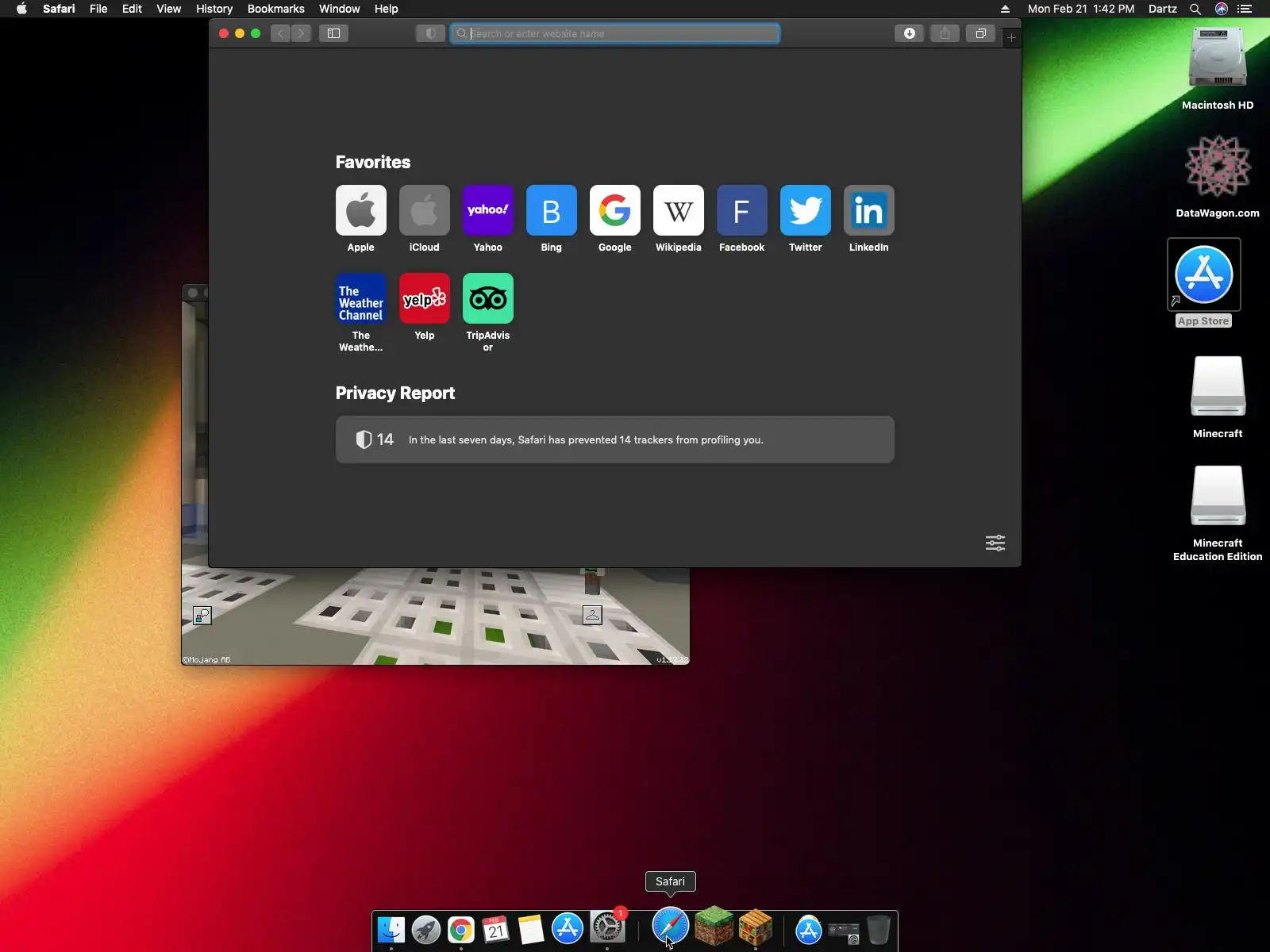
Task: Open the Wikipedia favorite
Action: coord(679,210)
